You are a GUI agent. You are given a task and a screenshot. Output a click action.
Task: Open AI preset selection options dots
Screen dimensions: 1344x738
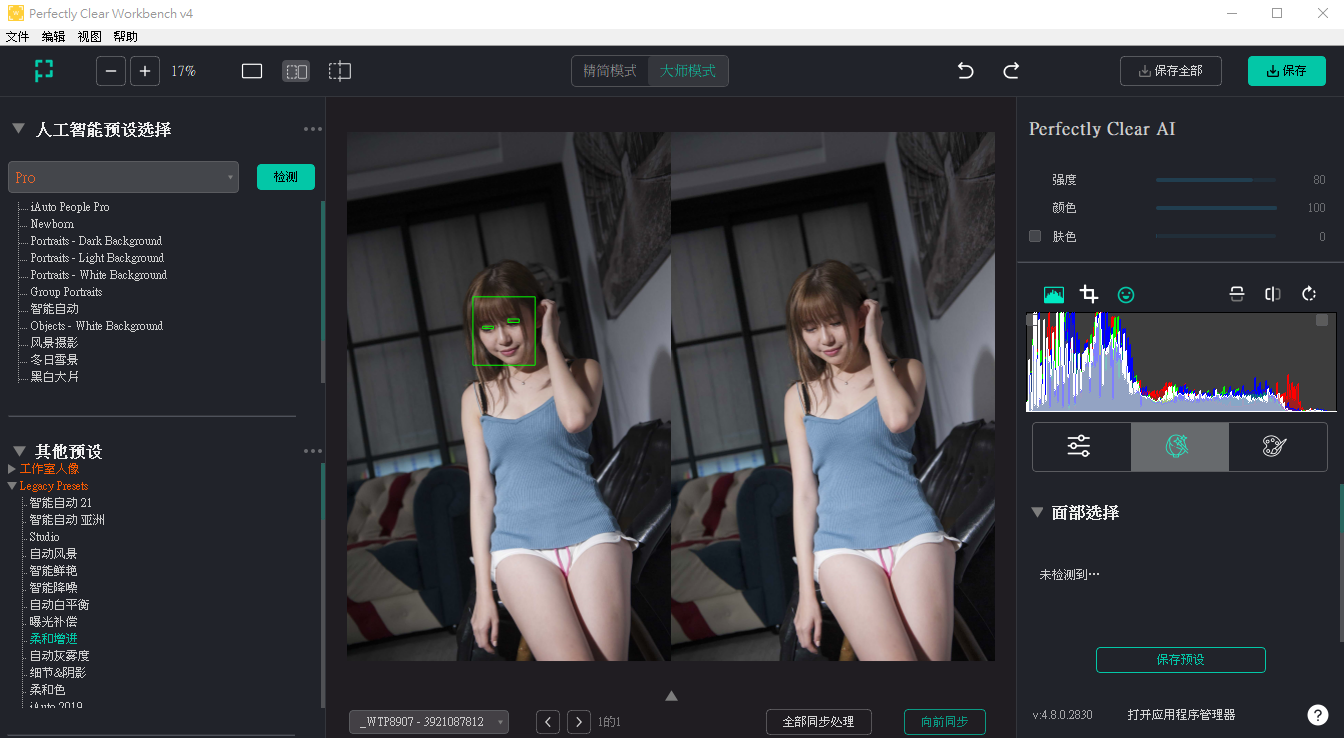pyautogui.click(x=313, y=129)
